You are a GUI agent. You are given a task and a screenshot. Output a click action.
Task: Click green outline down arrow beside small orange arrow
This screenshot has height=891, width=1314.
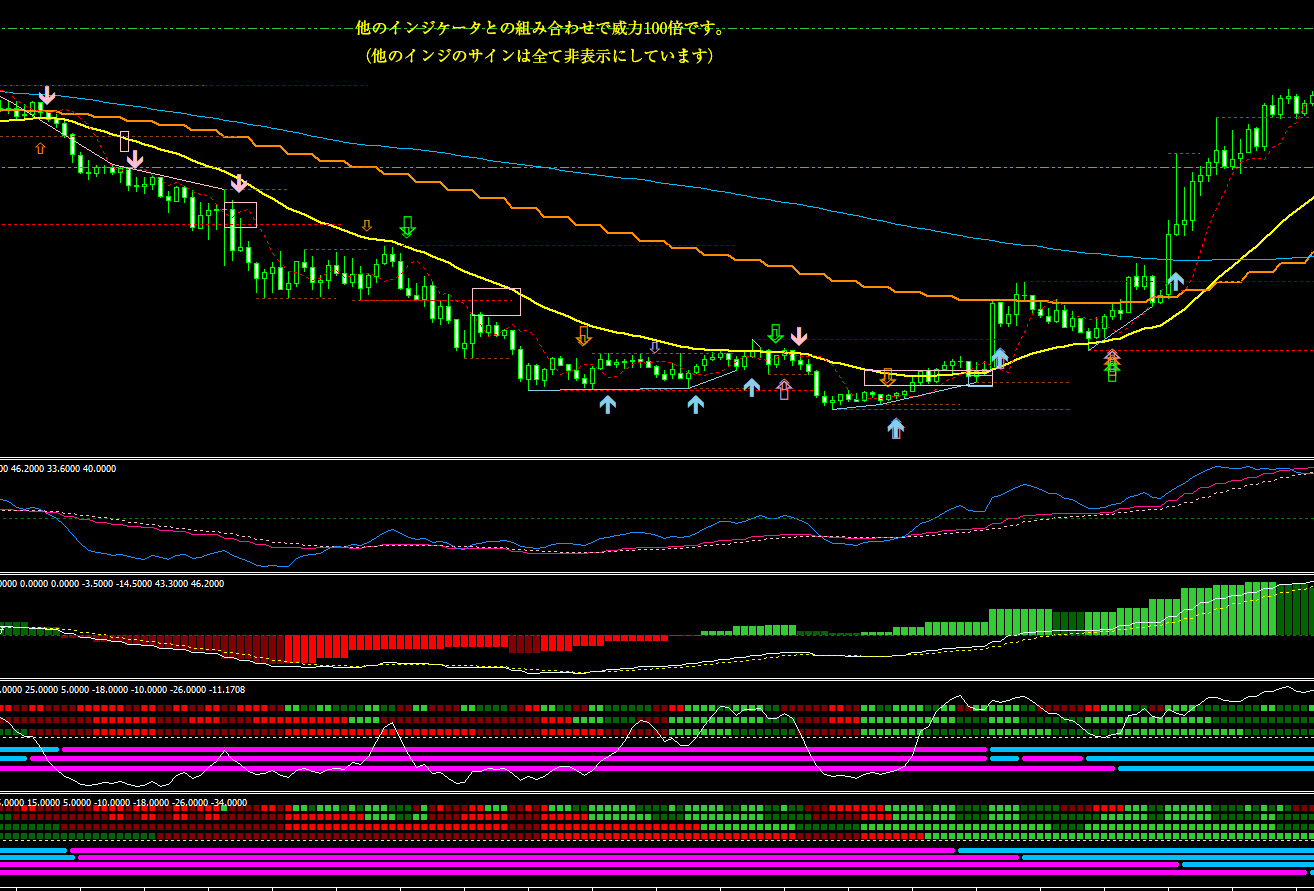[406, 226]
